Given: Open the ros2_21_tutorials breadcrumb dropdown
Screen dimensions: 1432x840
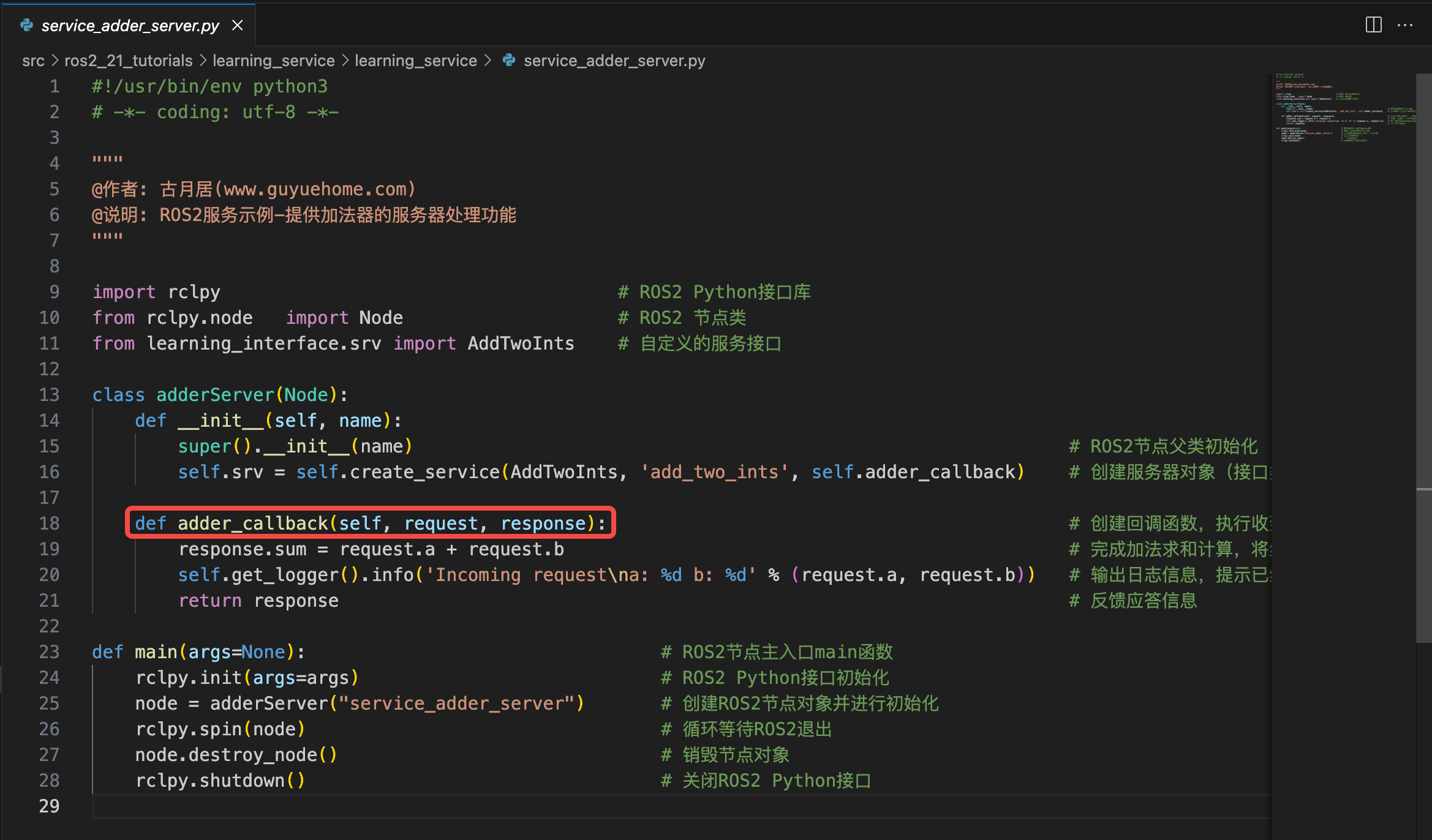Looking at the screenshot, I should tap(129, 60).
